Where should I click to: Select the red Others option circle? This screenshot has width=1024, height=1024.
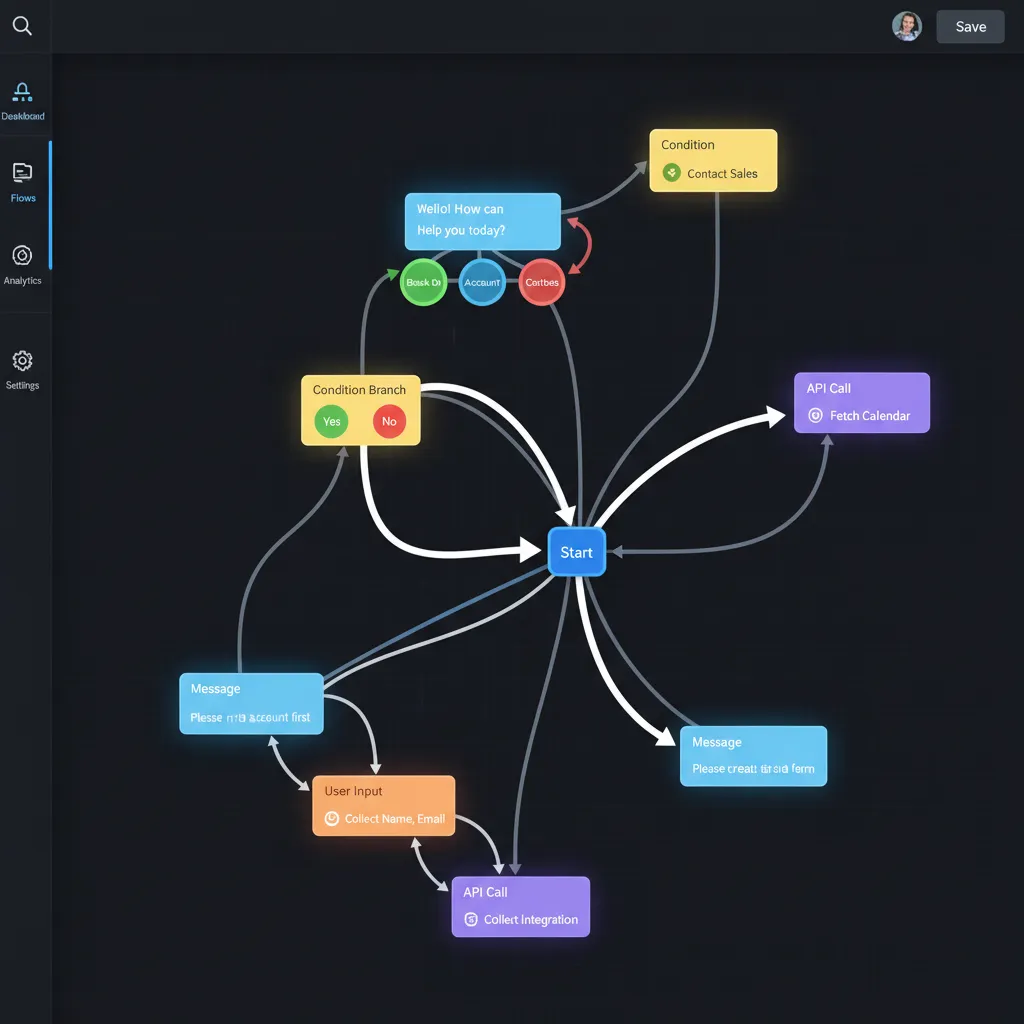541,282
